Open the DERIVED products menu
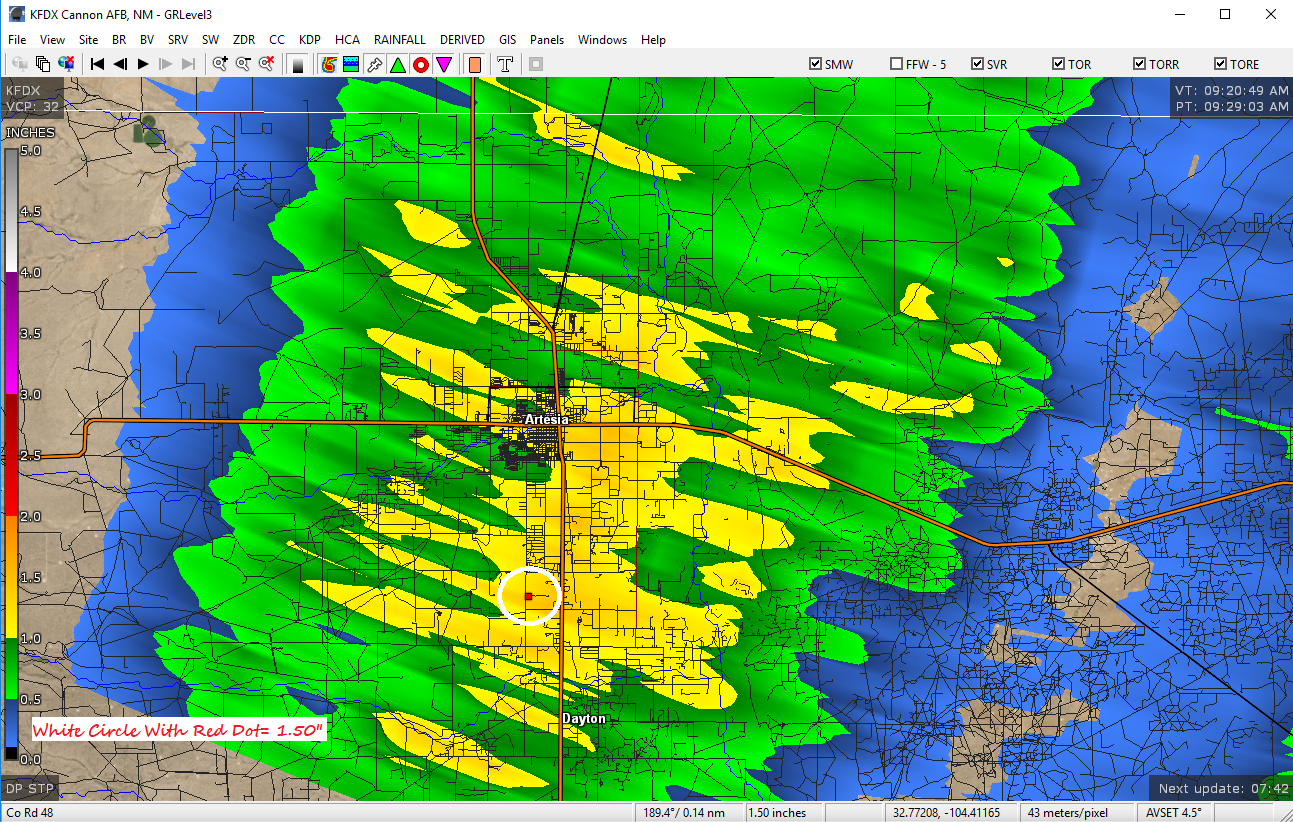 pos(463,40)
